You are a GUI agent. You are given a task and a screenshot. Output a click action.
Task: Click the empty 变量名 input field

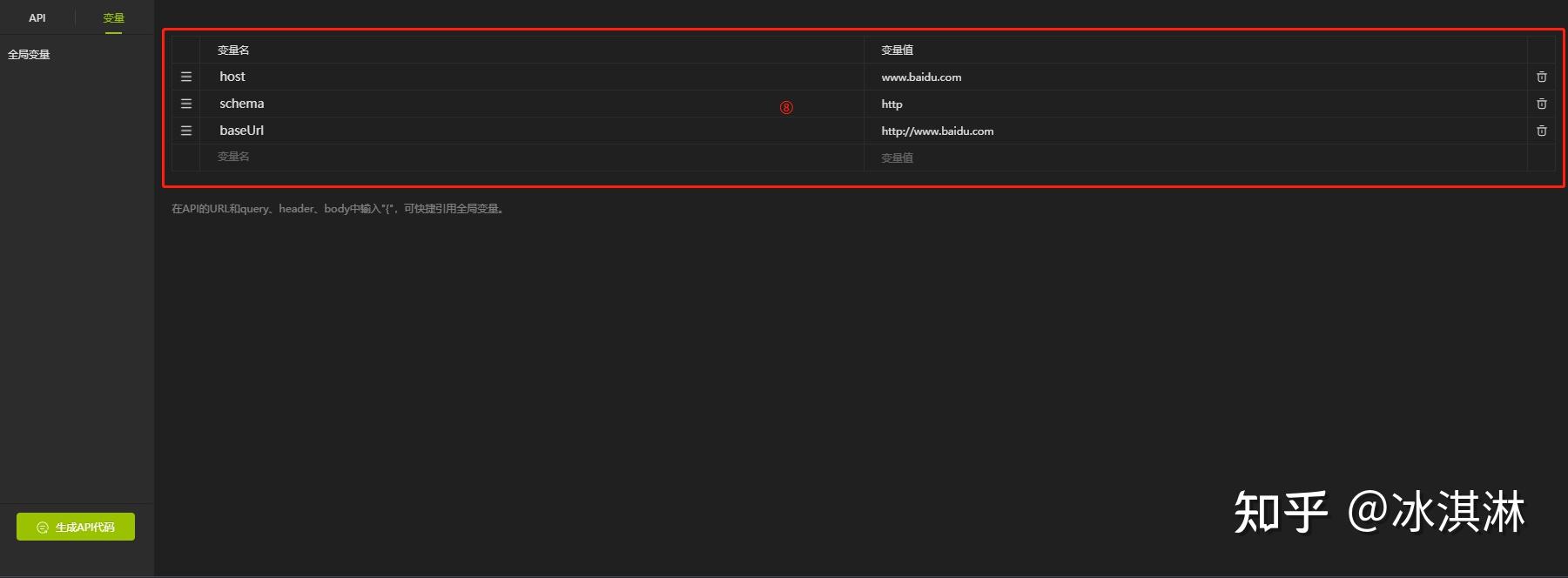pyautogui.click(x=531, y=157)
